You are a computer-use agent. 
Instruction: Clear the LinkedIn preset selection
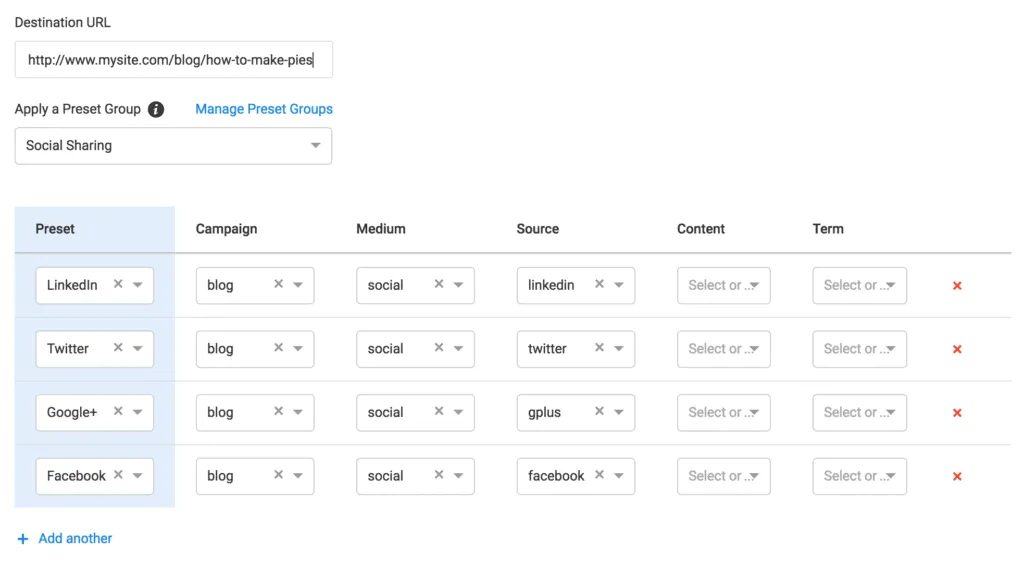(118, 285)
